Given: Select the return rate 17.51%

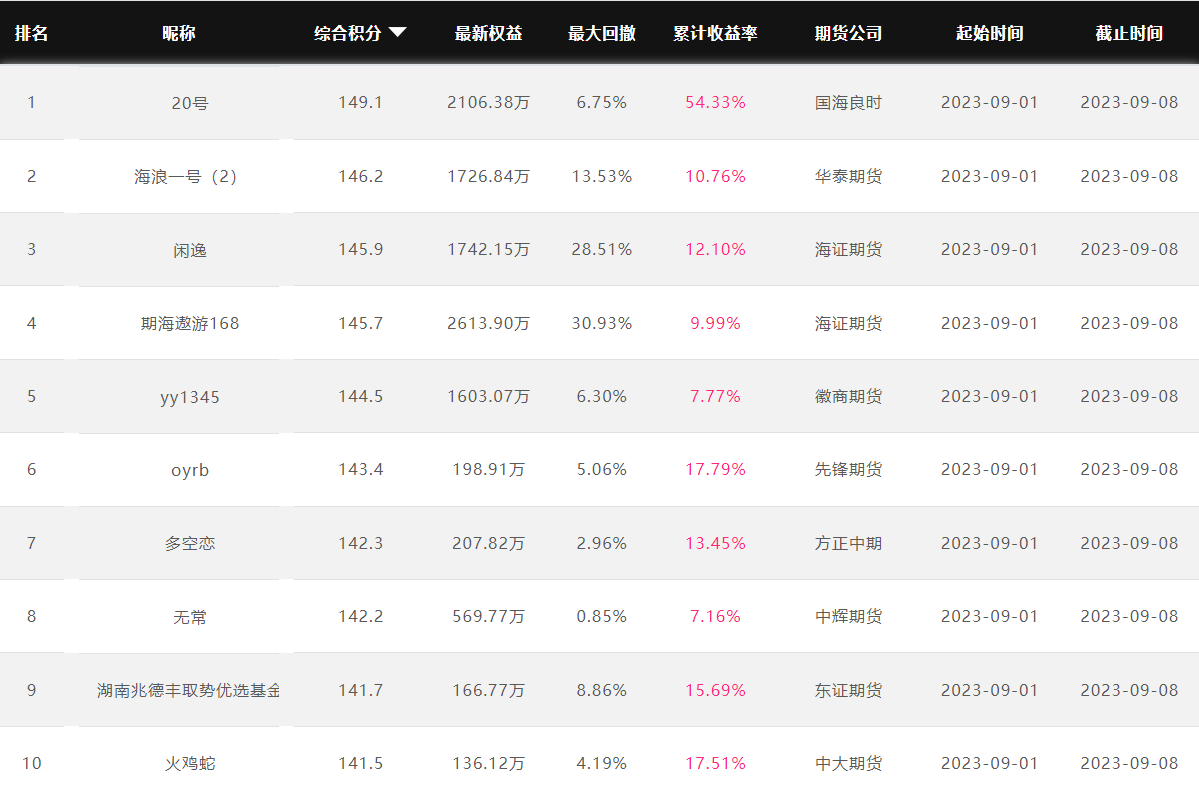Looking at the screenshot, I should [x=716, y=763].
